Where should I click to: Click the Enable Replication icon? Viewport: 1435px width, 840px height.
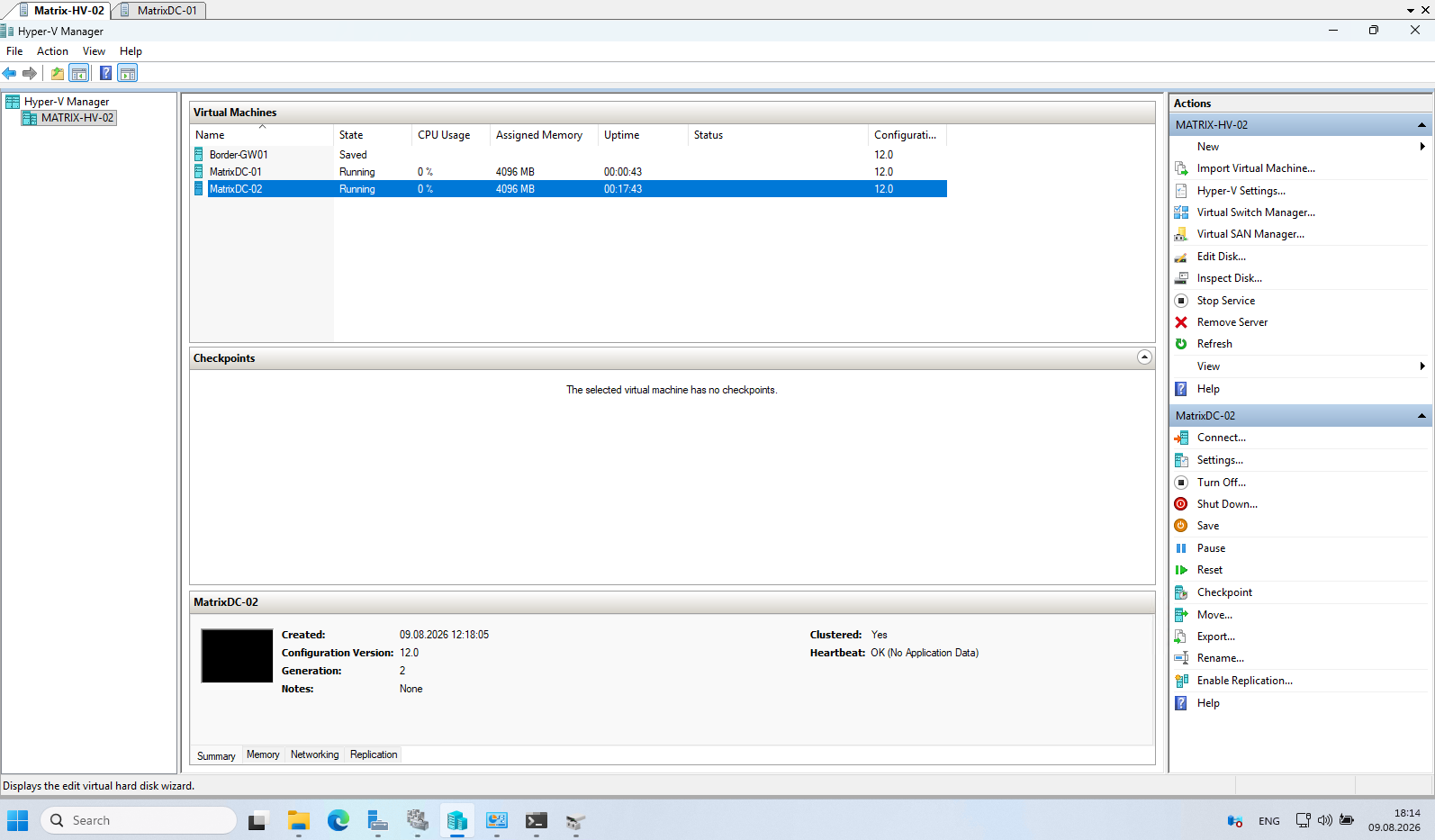tap(1181, 681)
